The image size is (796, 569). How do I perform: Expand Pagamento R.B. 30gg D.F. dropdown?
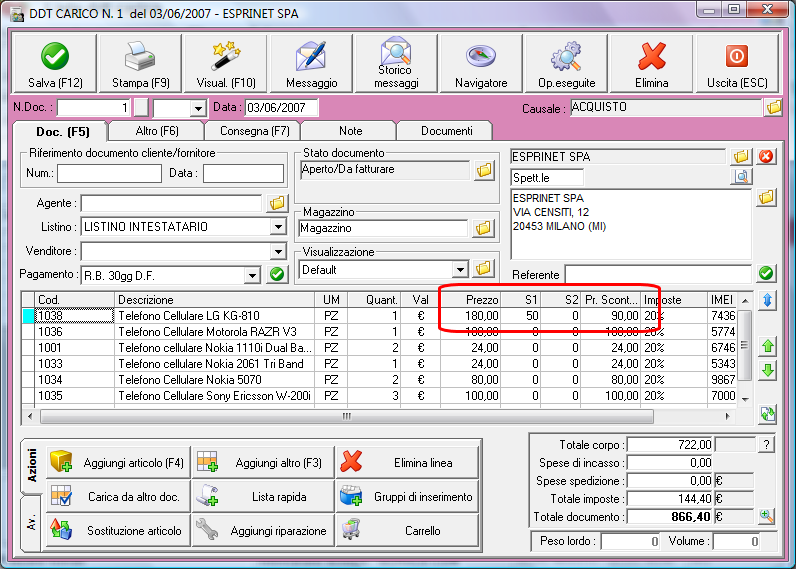click(x=252, y=275)
